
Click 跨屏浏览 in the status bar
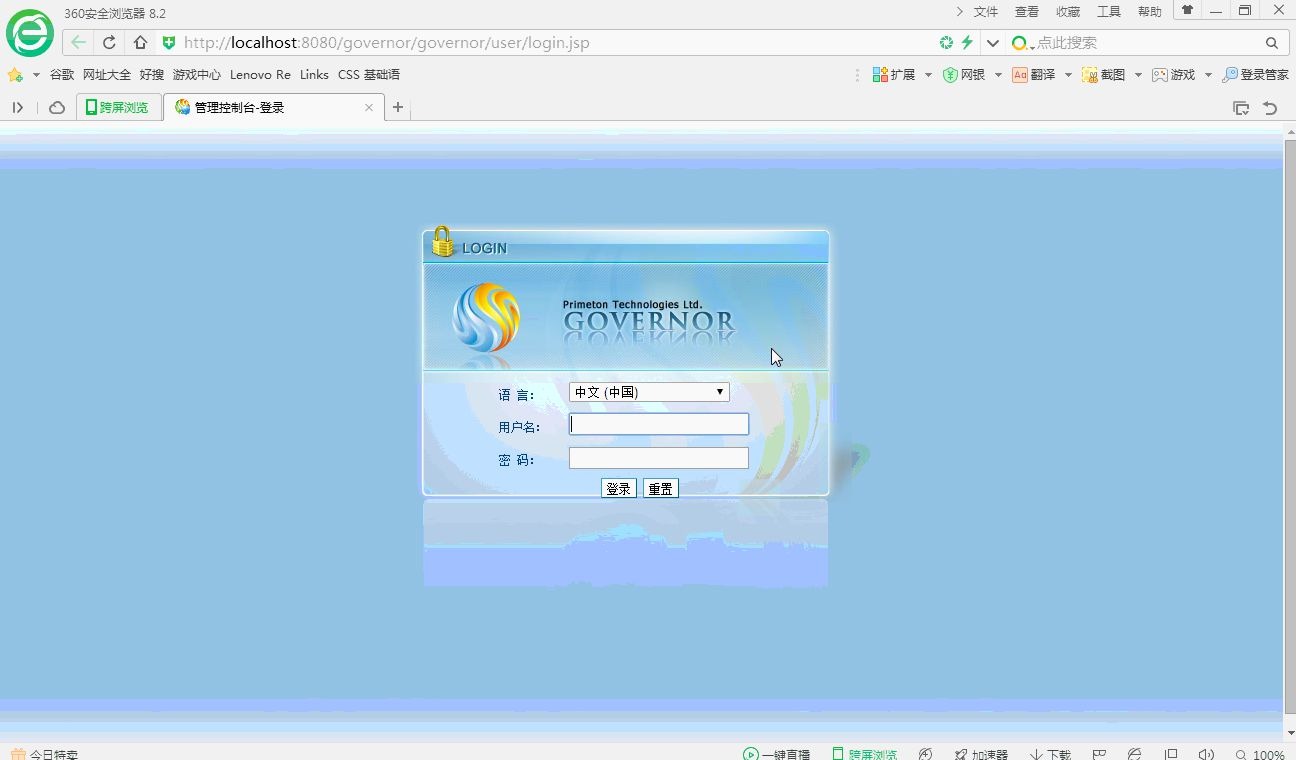(865, 755)
